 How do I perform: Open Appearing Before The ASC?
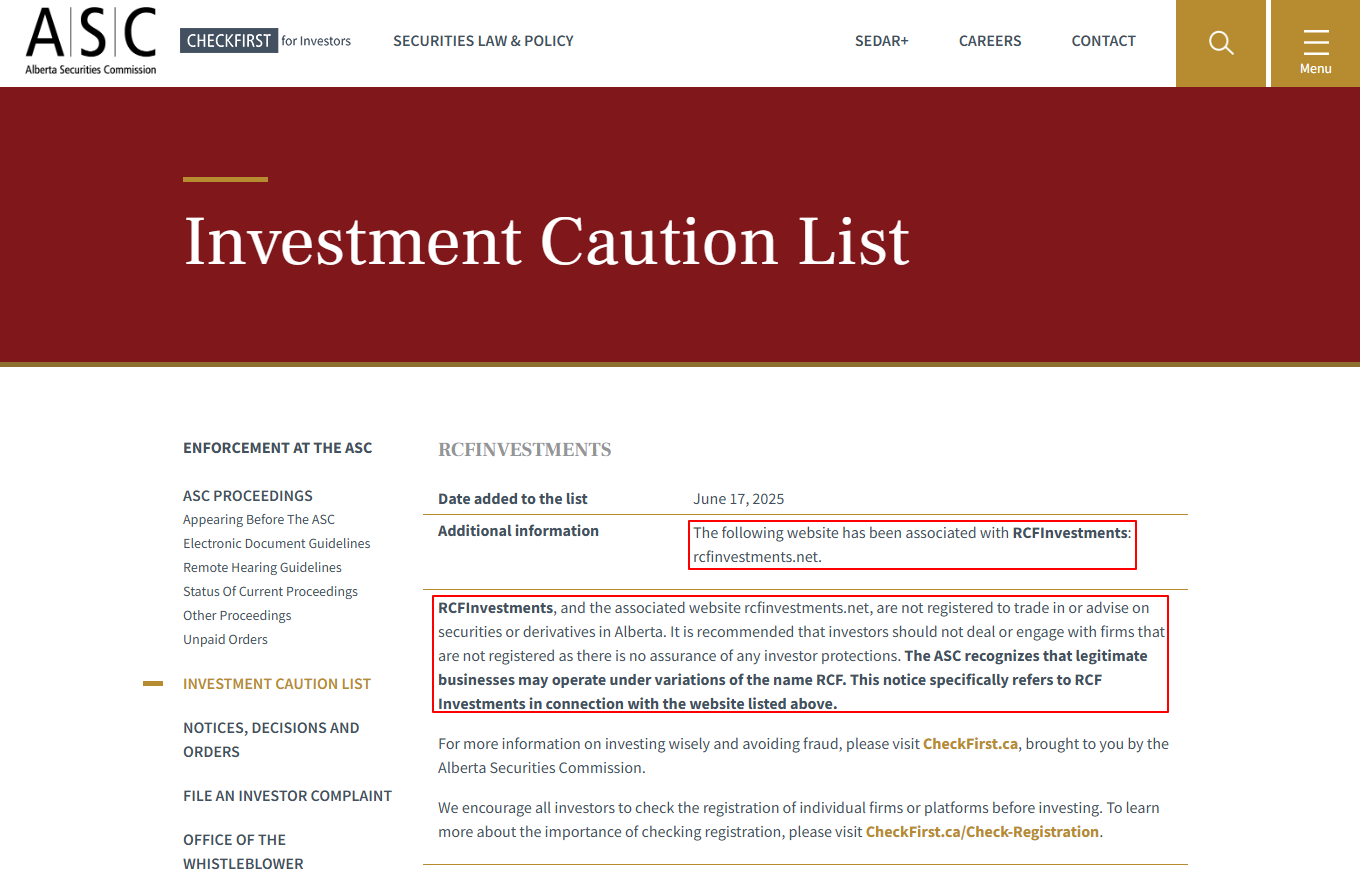pos(259,520)
